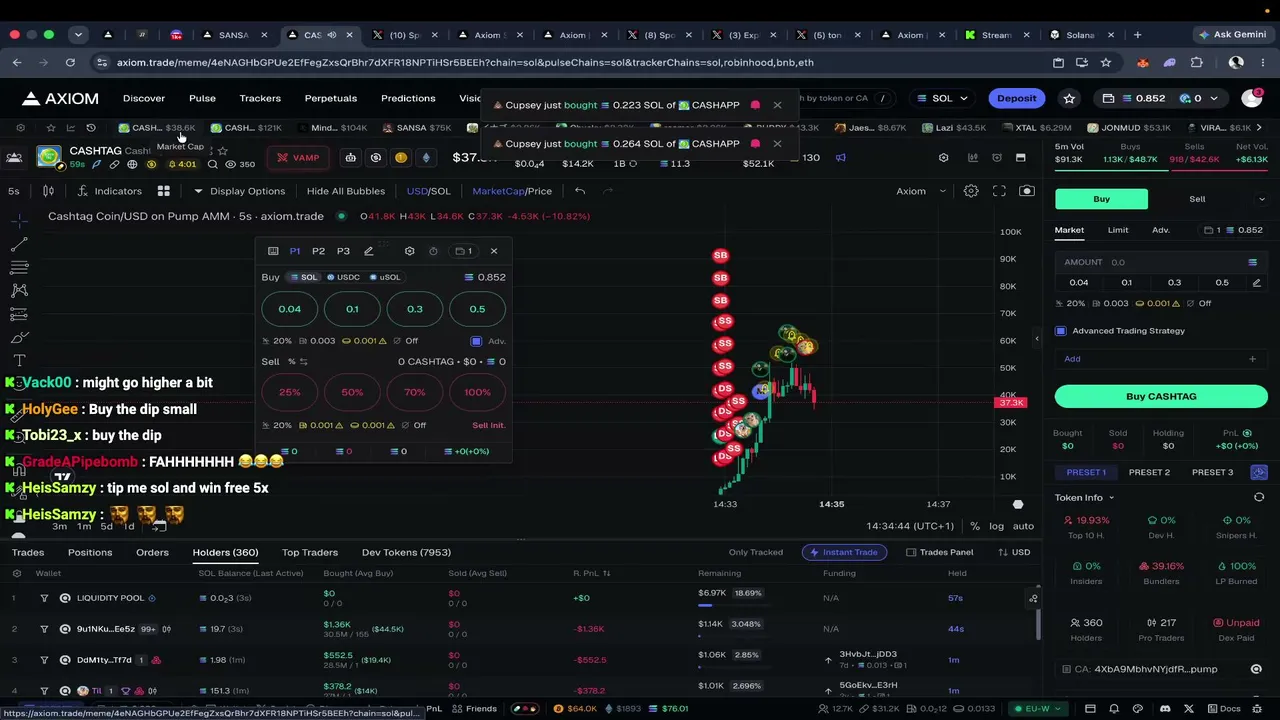Select the Sell side in trade panel
The image size is (1280, 720).
tap(1197, 199)
